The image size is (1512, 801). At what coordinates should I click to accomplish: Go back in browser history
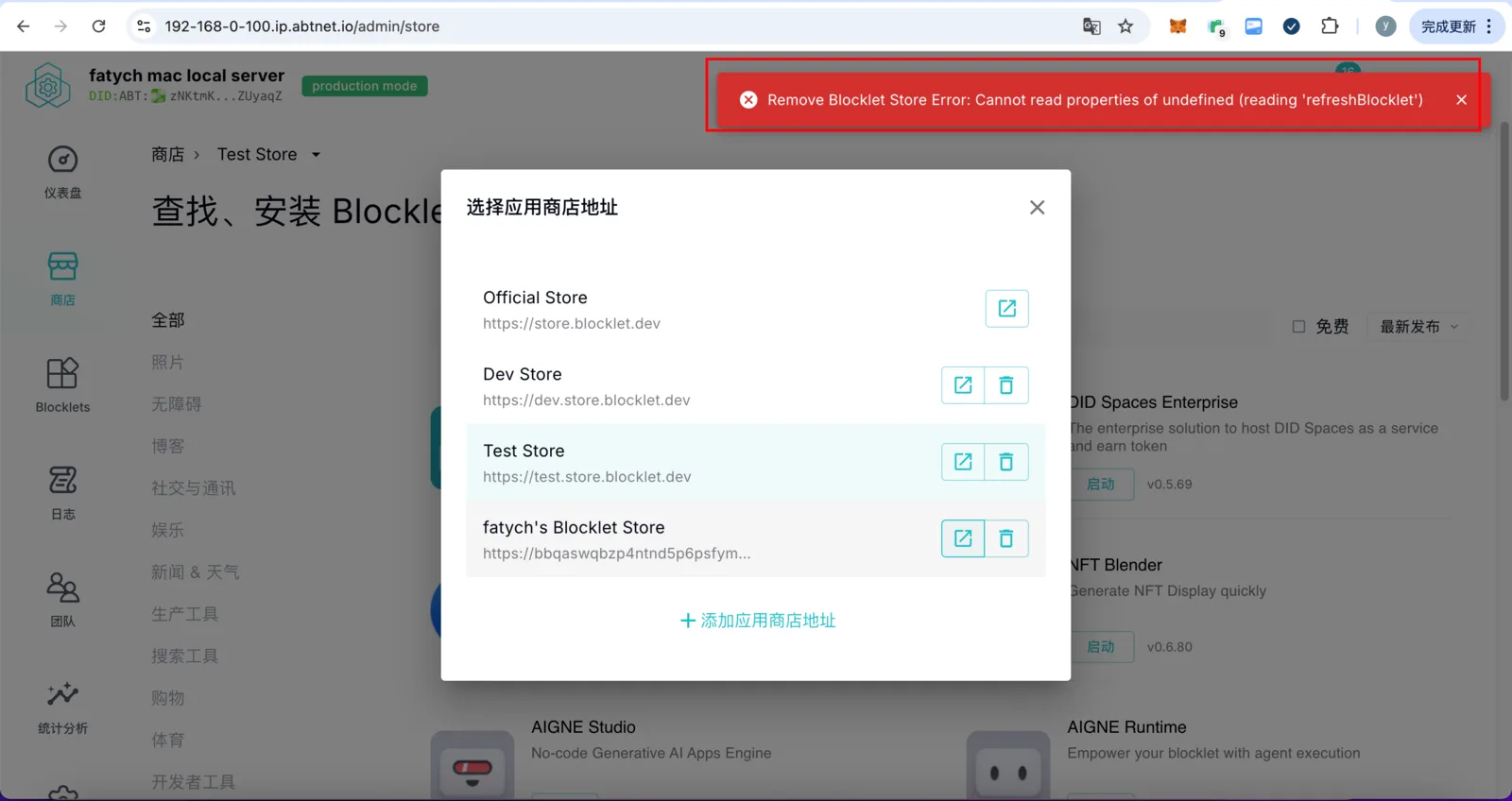pyautogui.click(x=24, y=26)
